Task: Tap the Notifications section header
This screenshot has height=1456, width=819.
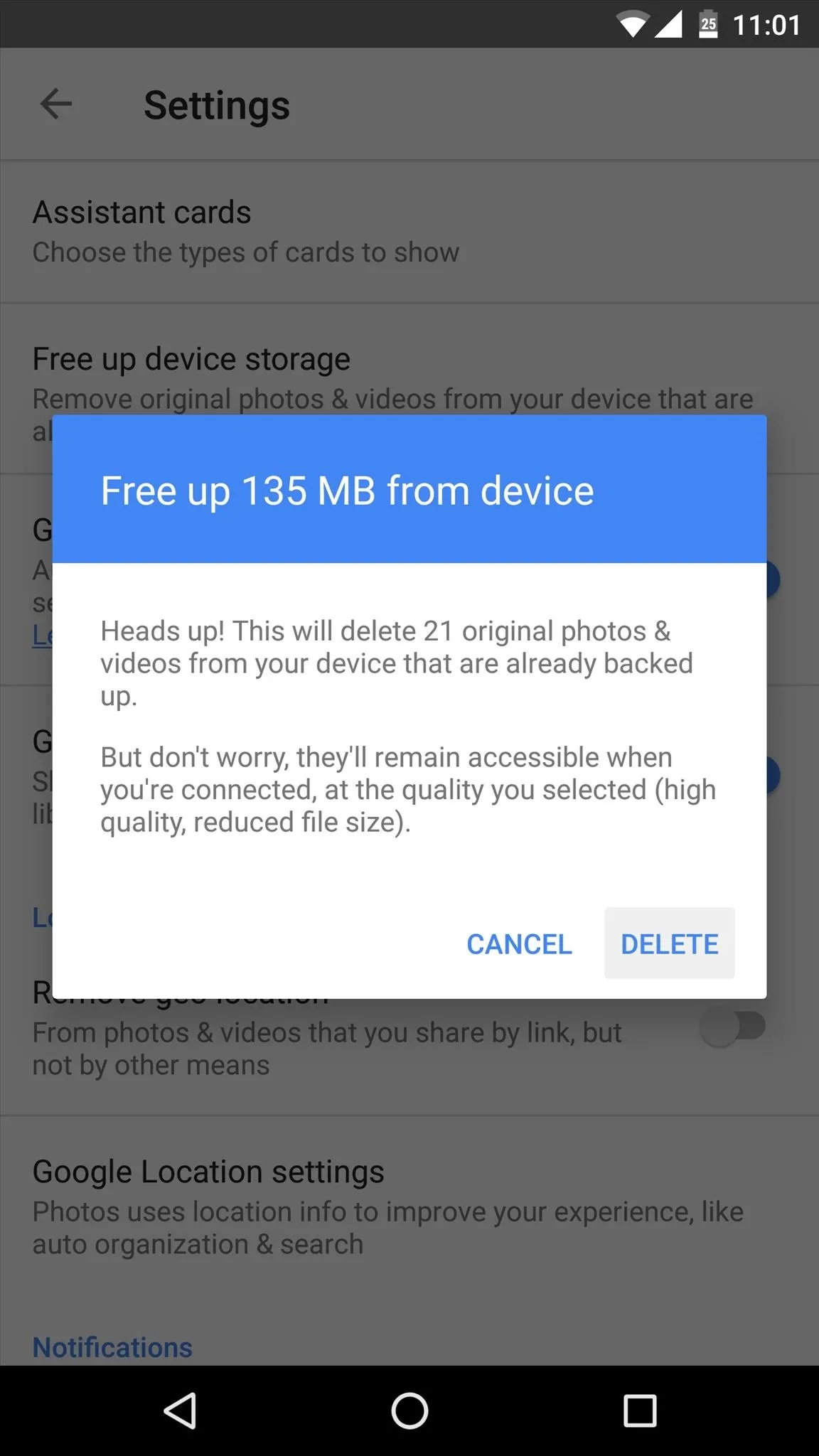Action: coord(112,1347)
